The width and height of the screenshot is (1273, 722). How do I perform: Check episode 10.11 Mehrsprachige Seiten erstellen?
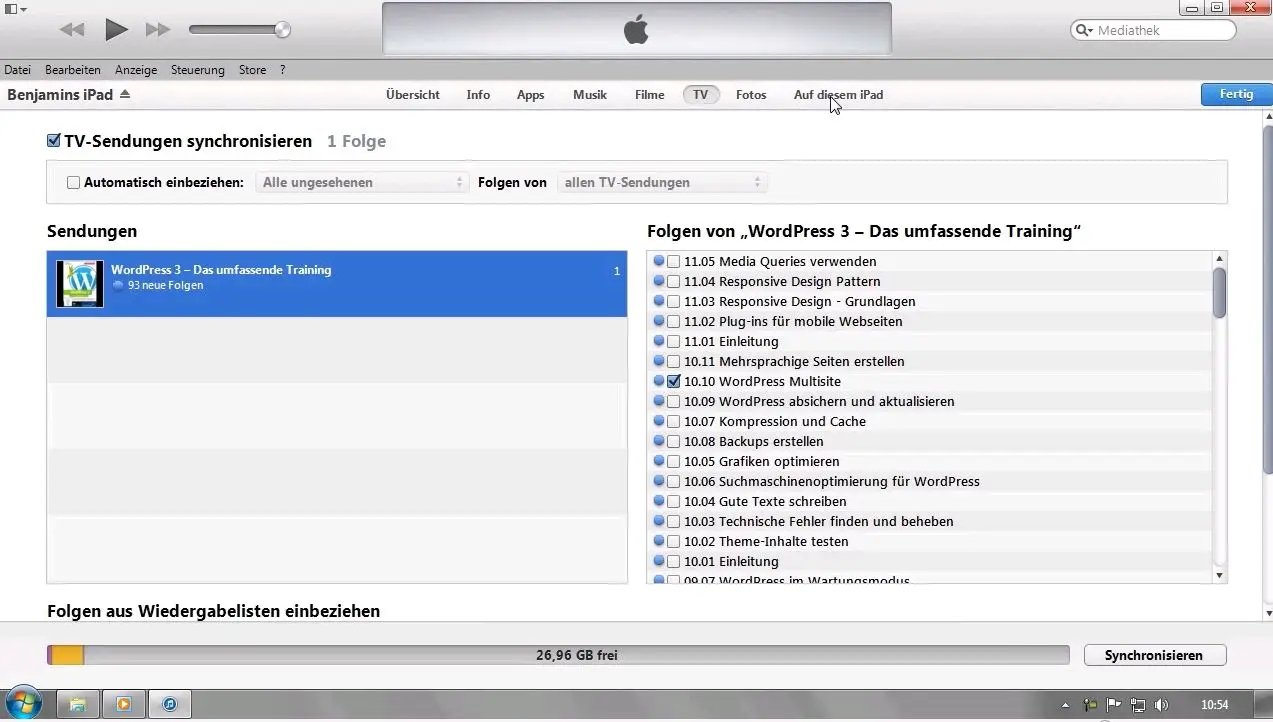pyautogui.click(x=673, y=362)
